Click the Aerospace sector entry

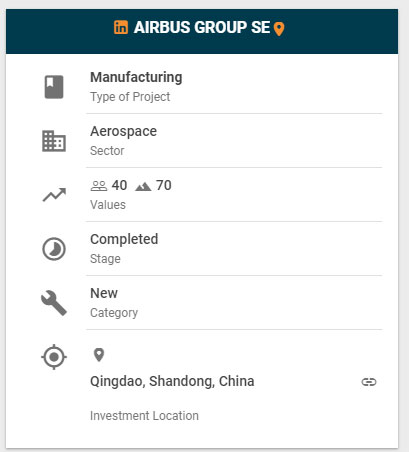pyautogui.click(x=123, y=131)
